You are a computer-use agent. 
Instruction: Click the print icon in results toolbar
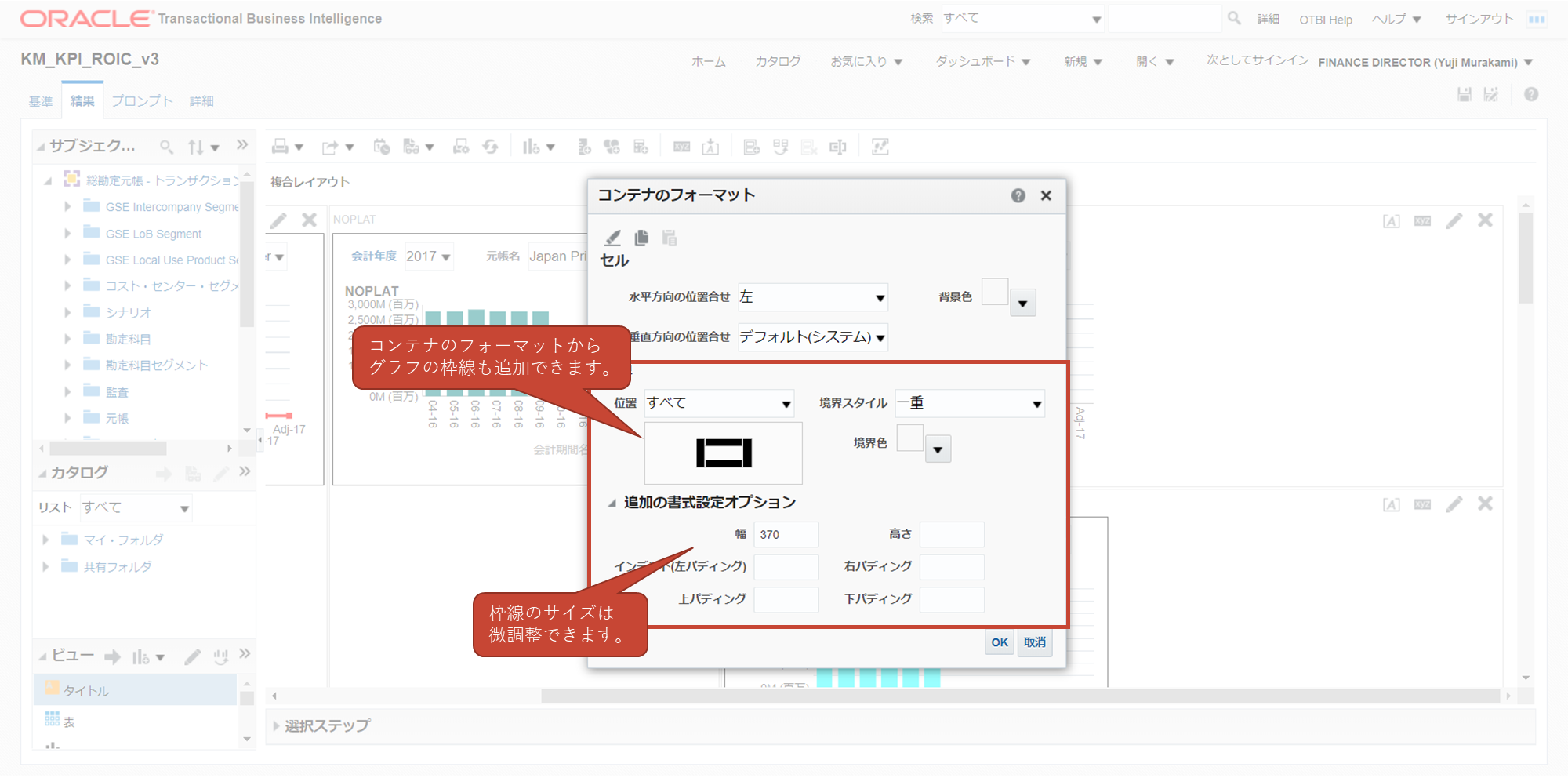click(x=280, y=147)
